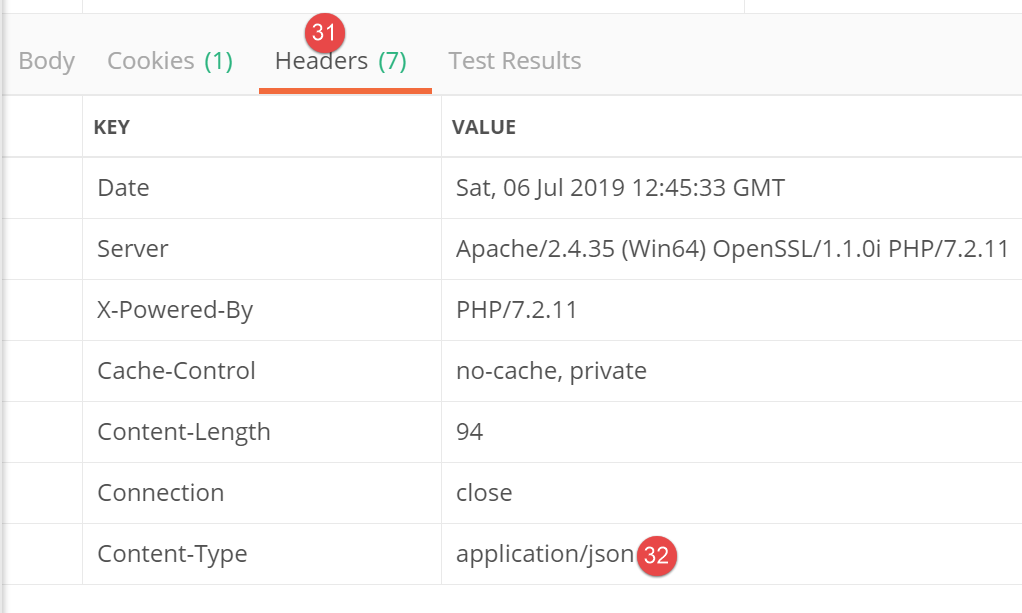
Task: Click the Connection value close
Action: click(x=484, y=493)
